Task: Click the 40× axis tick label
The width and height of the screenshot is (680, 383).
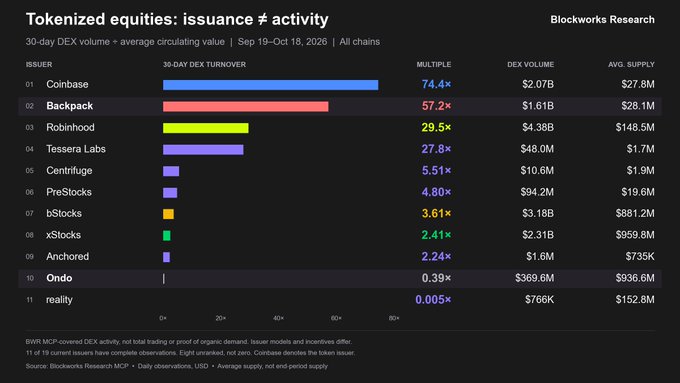Action: (x=278, y=318)
